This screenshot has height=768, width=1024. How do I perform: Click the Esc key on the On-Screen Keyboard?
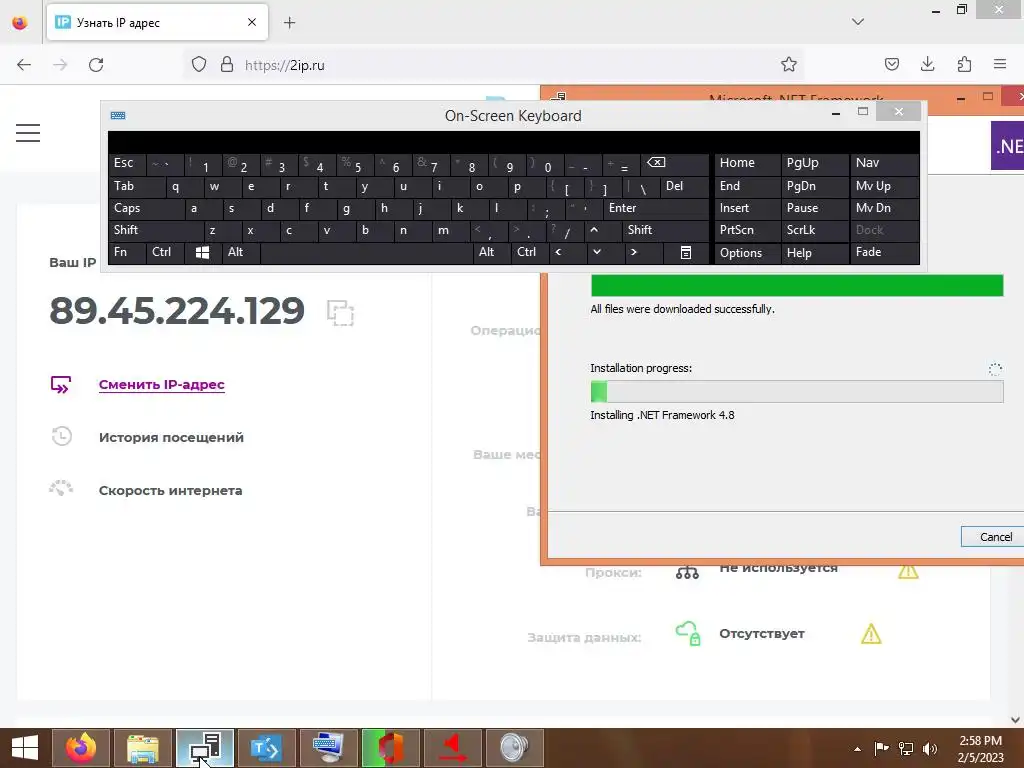pos(126,163)
